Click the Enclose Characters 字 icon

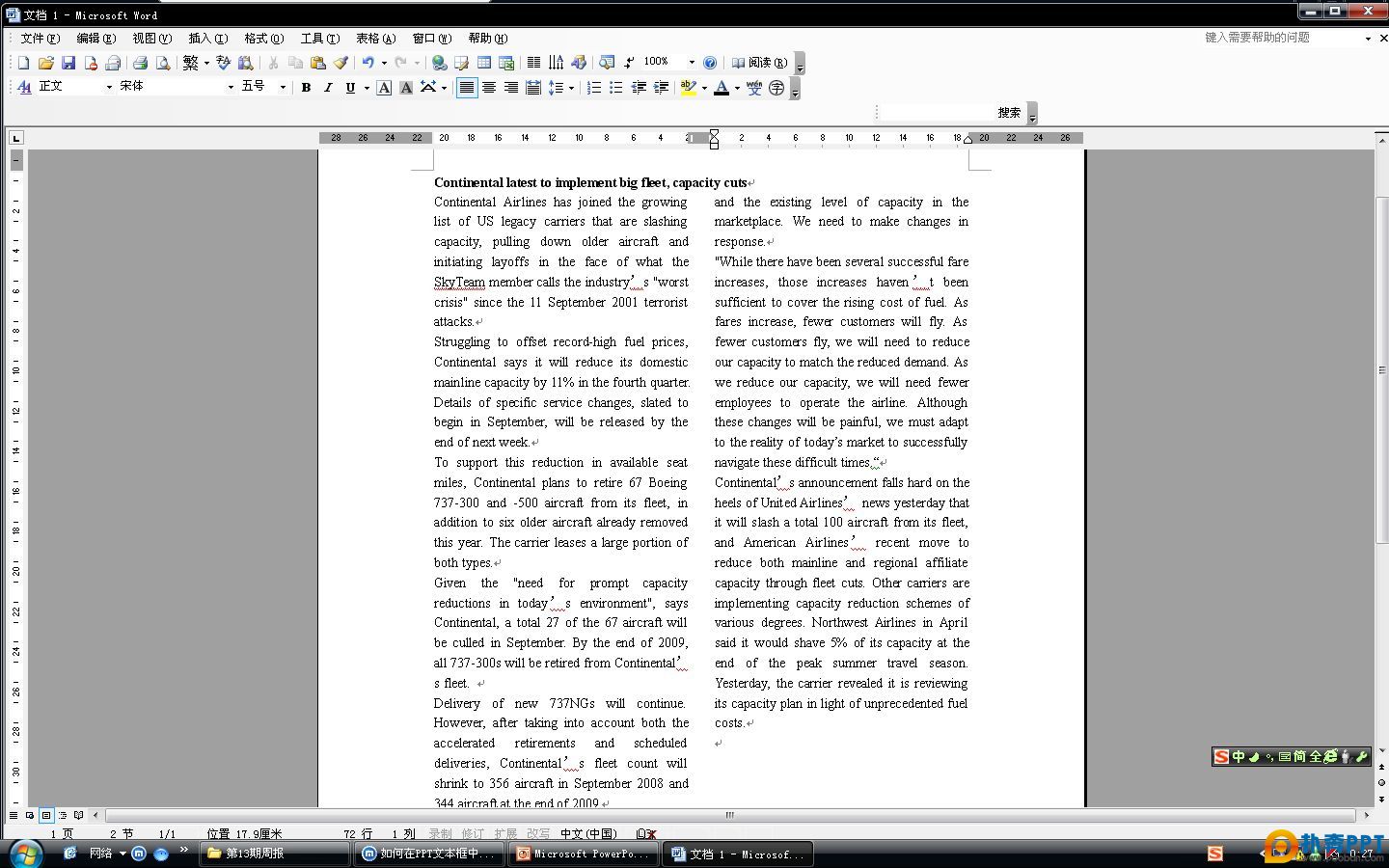(776, 88)
